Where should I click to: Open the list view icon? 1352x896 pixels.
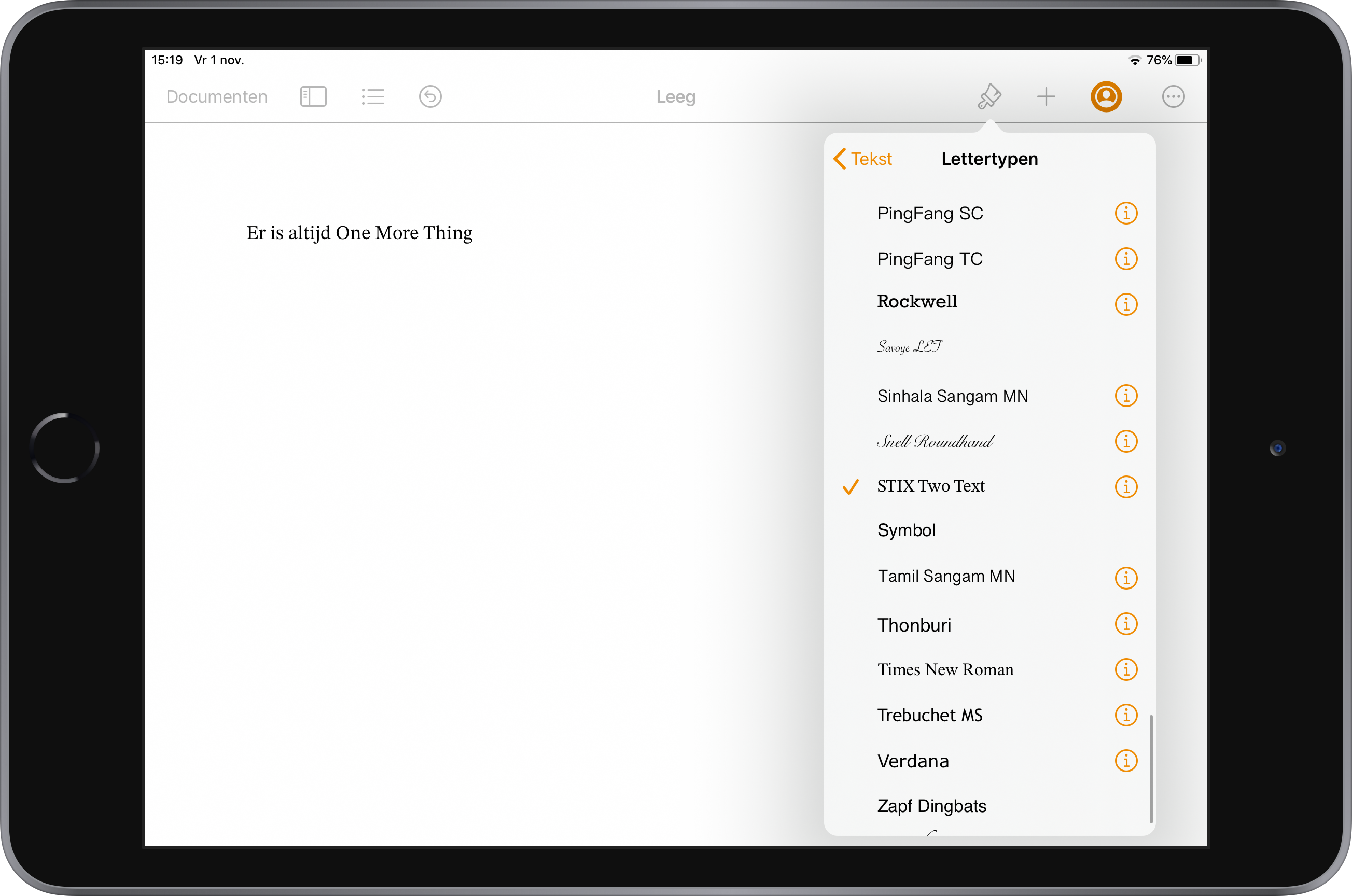pyautogui.click(x=372, y=96)
